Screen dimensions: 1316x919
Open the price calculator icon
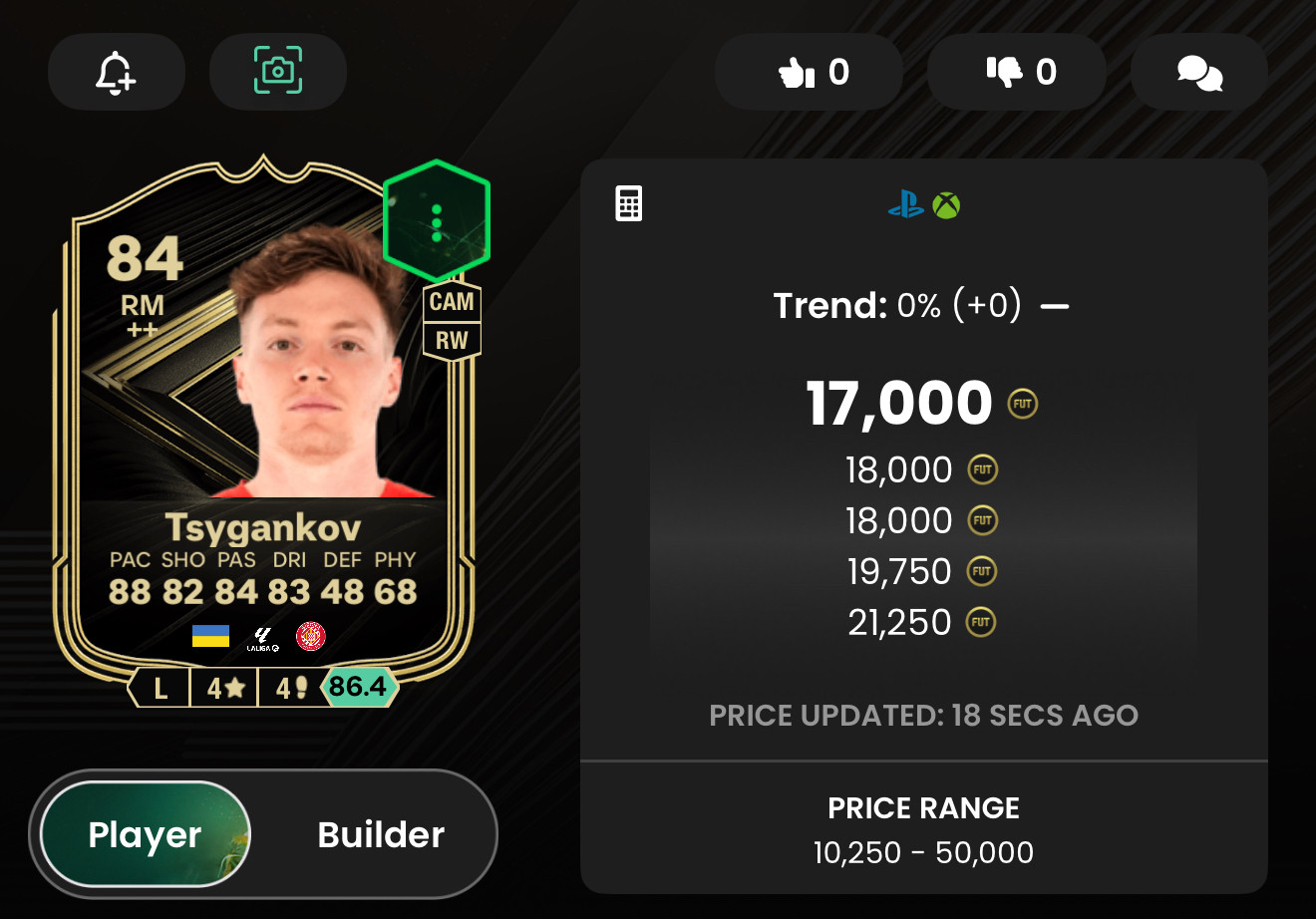[x=629, y=203]
